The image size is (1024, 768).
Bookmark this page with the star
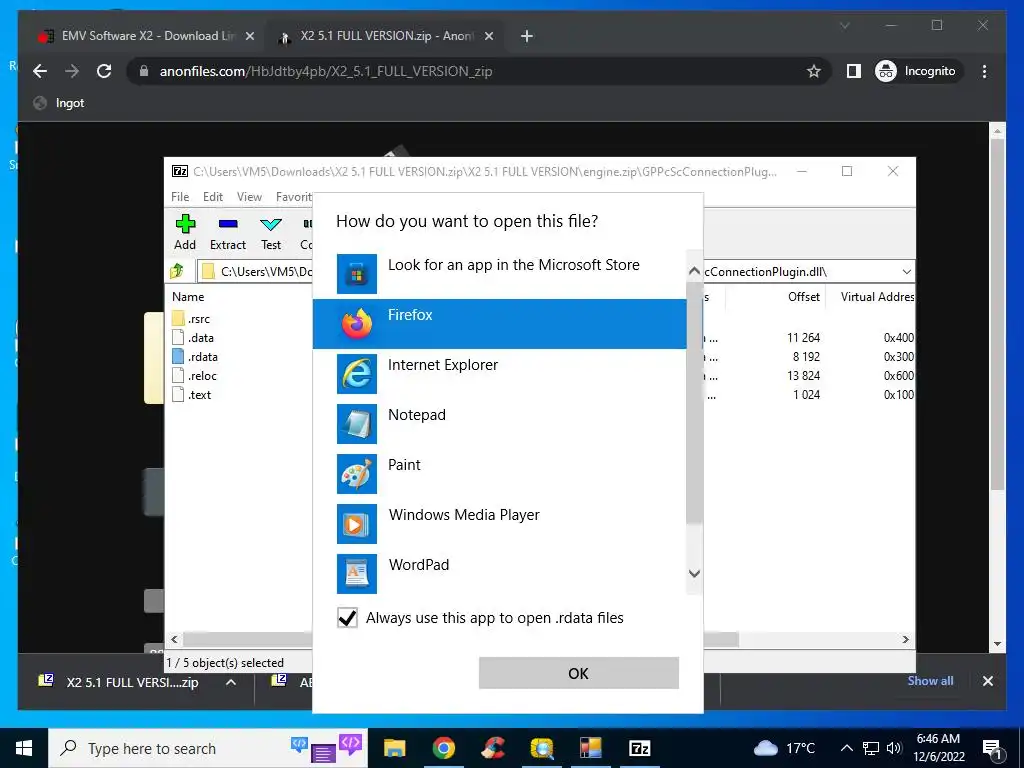[x=813, y=71]
